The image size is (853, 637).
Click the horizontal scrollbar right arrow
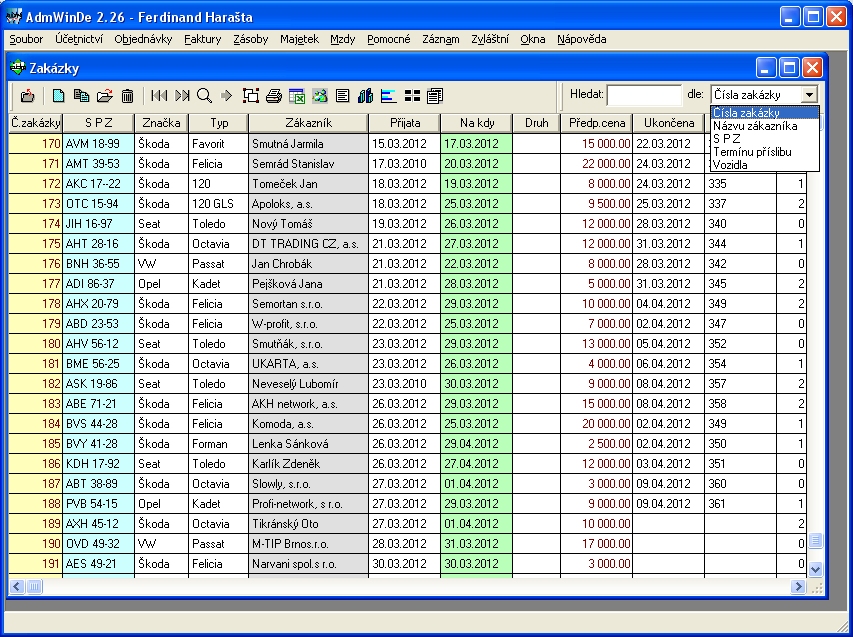(x=798, y=586)
